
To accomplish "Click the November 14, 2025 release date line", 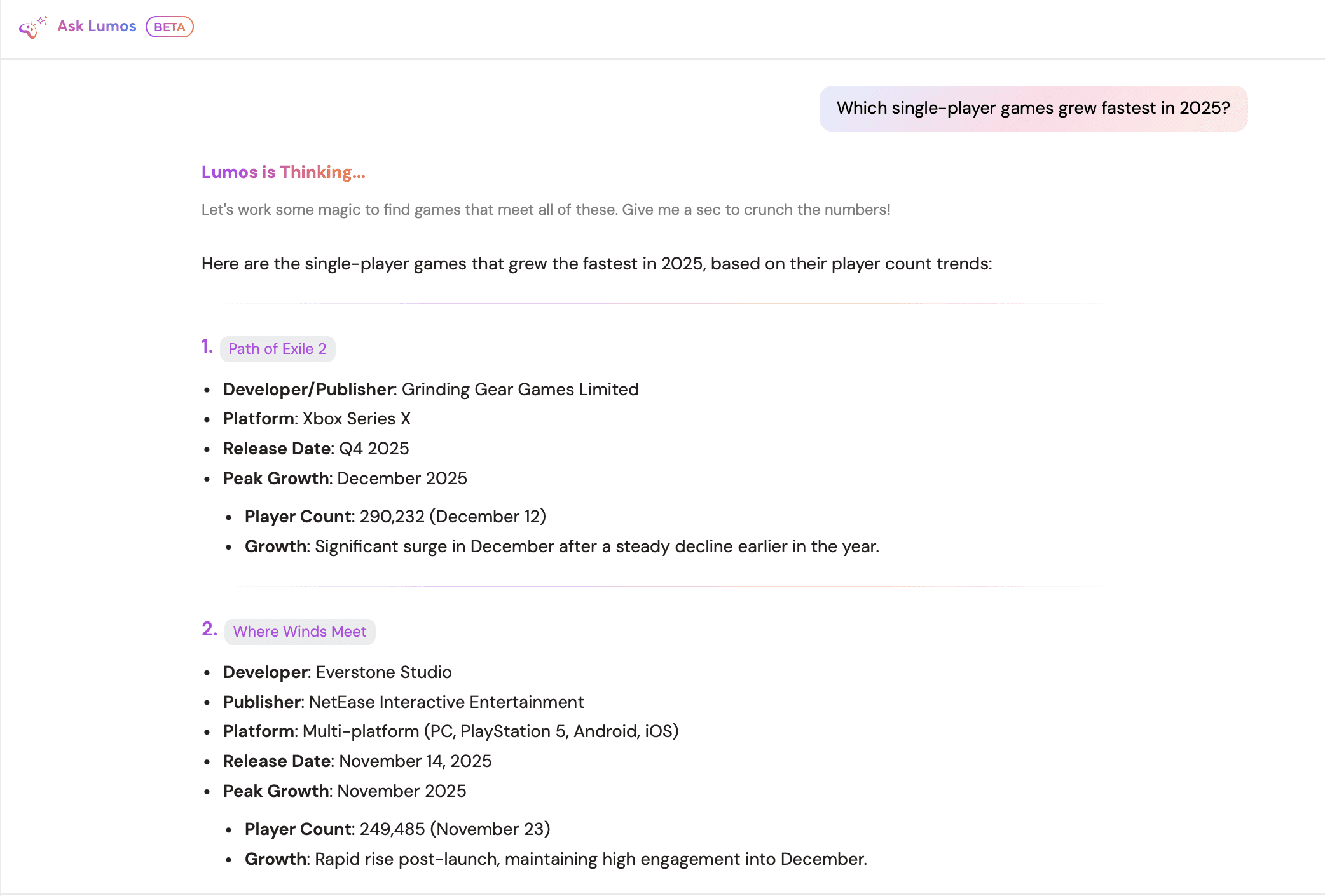I will coord(357,761).
